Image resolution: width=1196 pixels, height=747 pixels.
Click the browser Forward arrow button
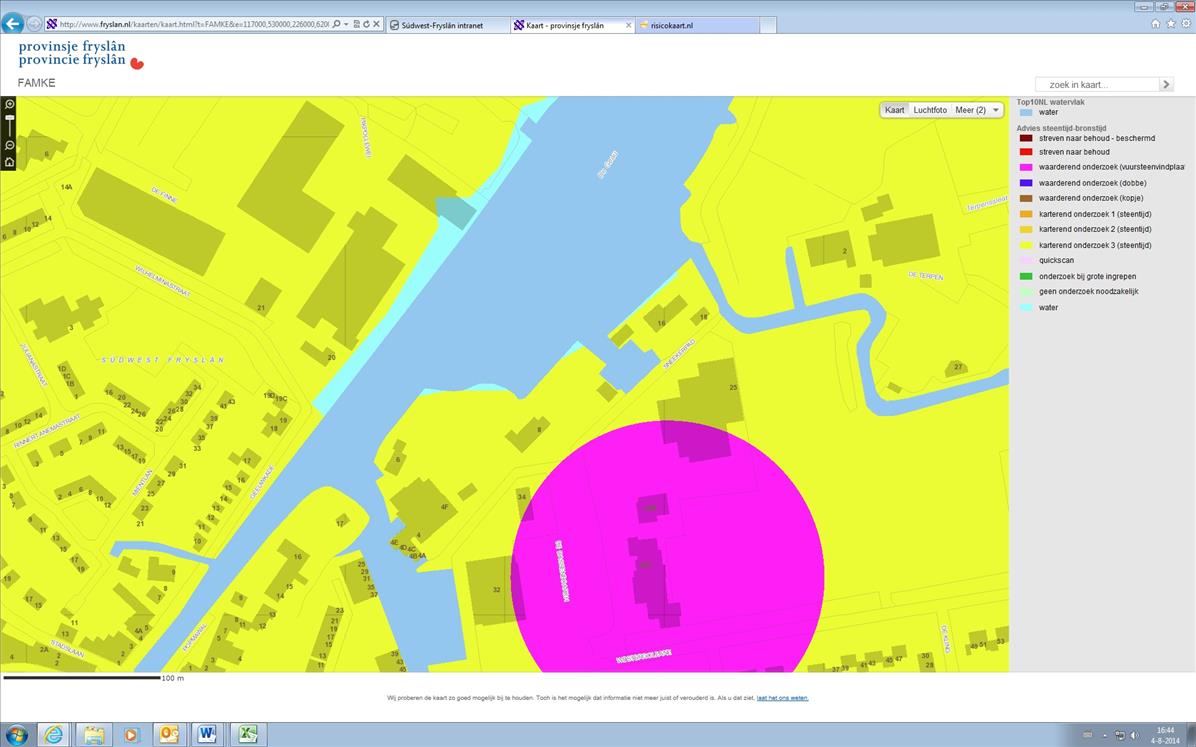34,24
